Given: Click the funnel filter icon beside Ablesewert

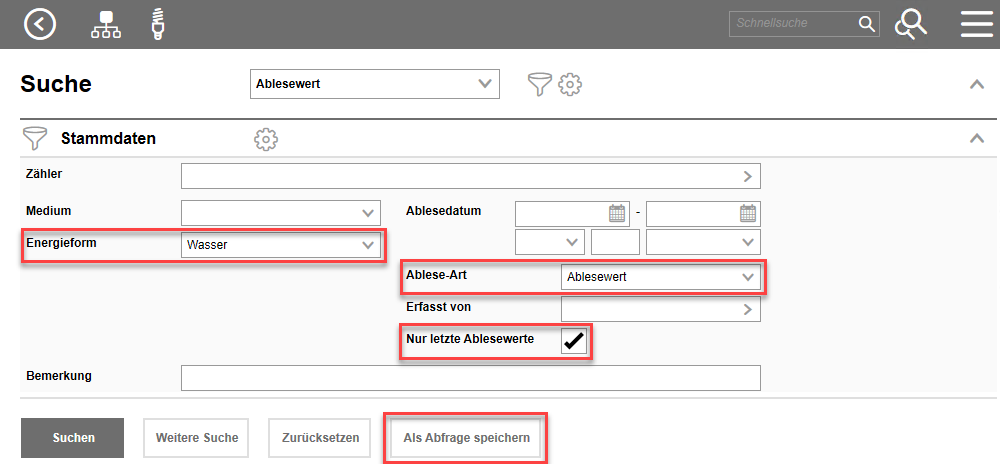Looking at the screenshot, I should click(540, 84).
